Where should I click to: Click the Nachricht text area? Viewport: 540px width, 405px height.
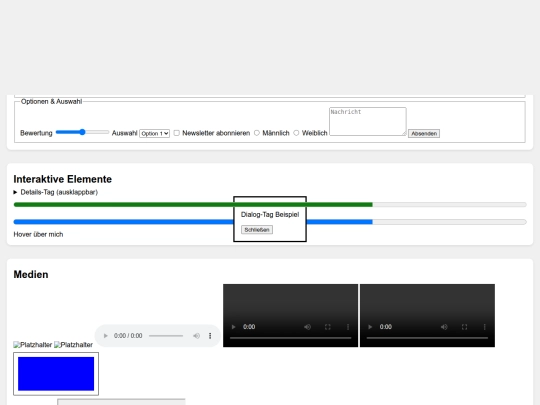[368, 121]
